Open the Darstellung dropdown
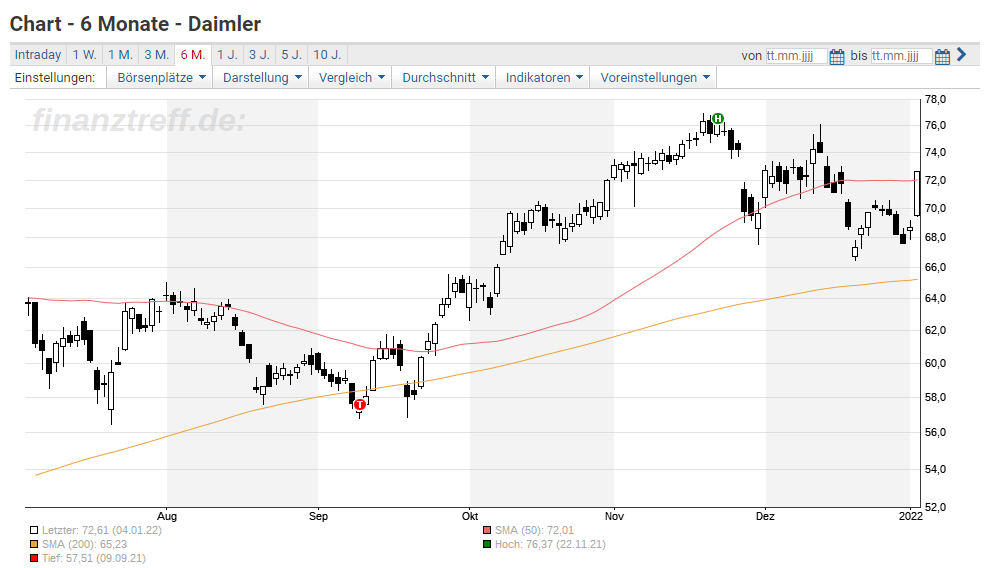Image resolution: width=984 pixels, height=568 pixels. 262,78
